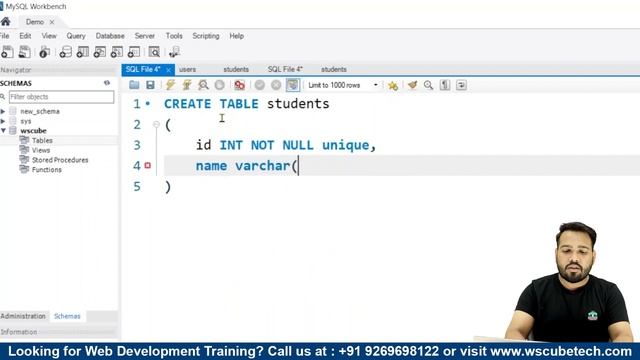Execute the statement under cursor icon

187,85
